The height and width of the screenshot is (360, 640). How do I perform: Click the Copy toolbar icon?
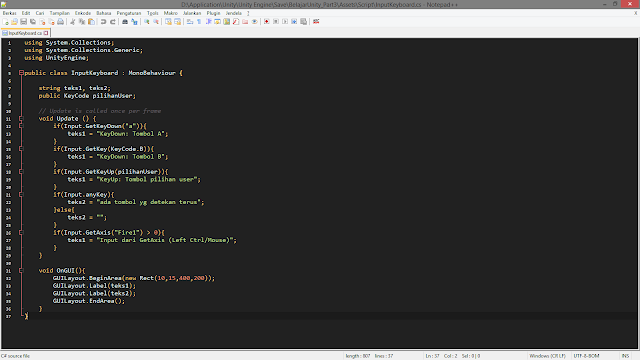[x=82, y=22]
